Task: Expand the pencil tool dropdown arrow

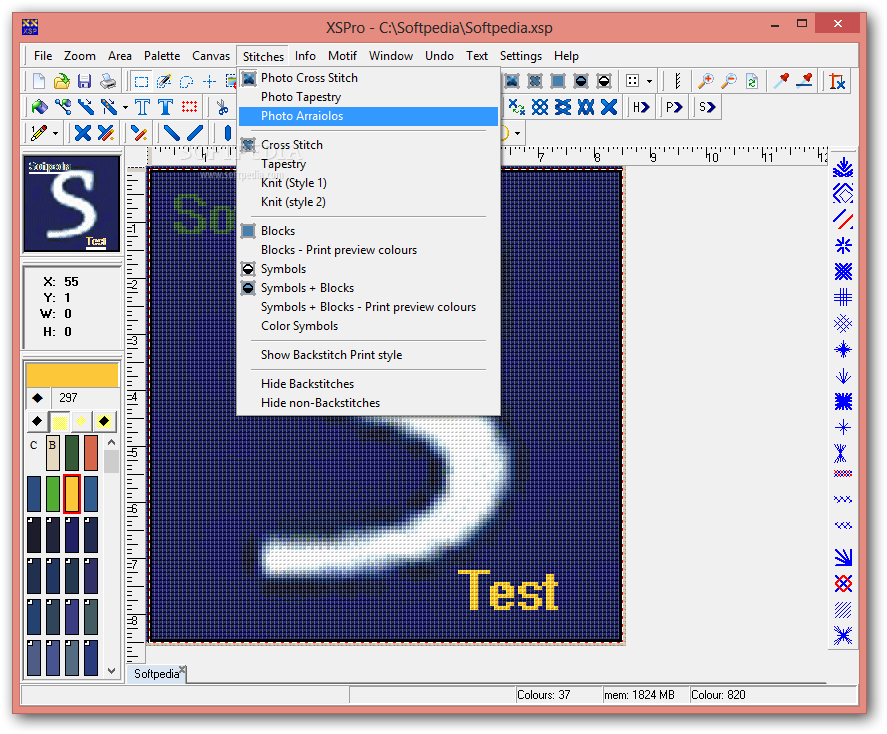Action: point(55,134)
